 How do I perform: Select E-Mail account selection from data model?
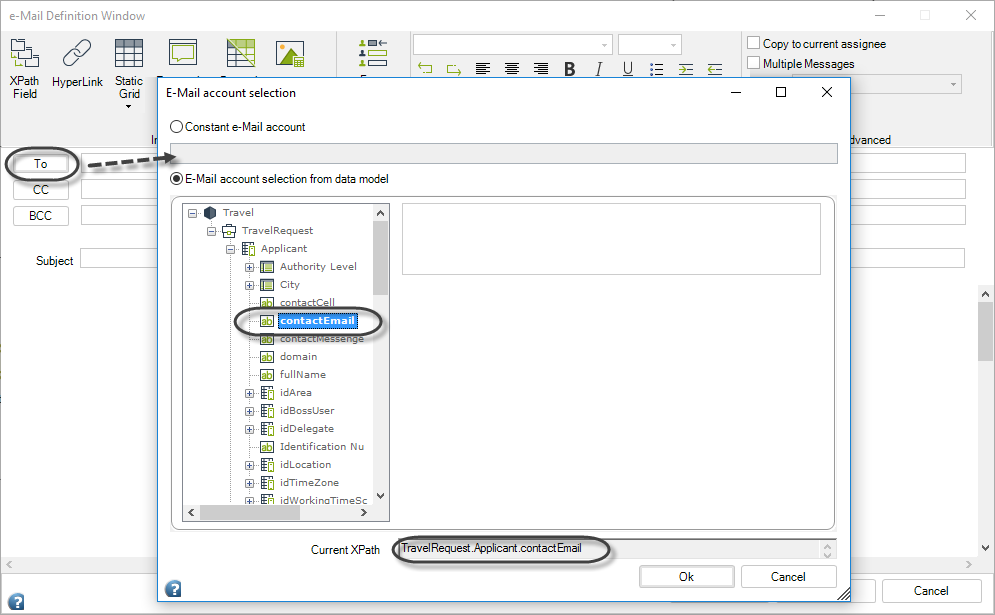click(x=176, y=179)
